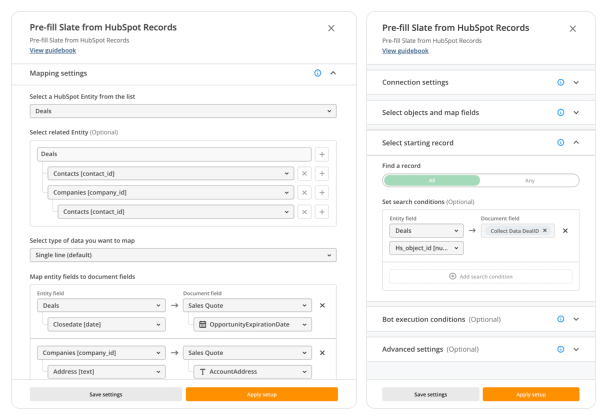Remove the nested Contacts [contact_id] entity under Companies
The image size is (608, 420).
tap(304, 212)
